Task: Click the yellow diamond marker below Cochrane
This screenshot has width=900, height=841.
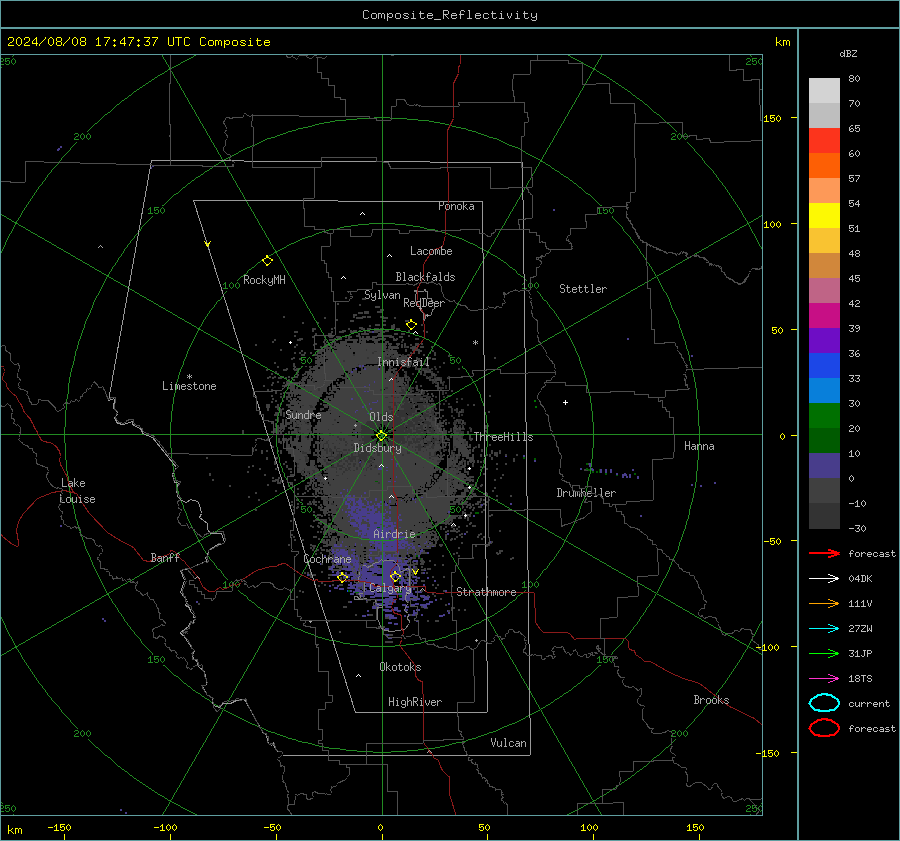Action: click(342, 577)
